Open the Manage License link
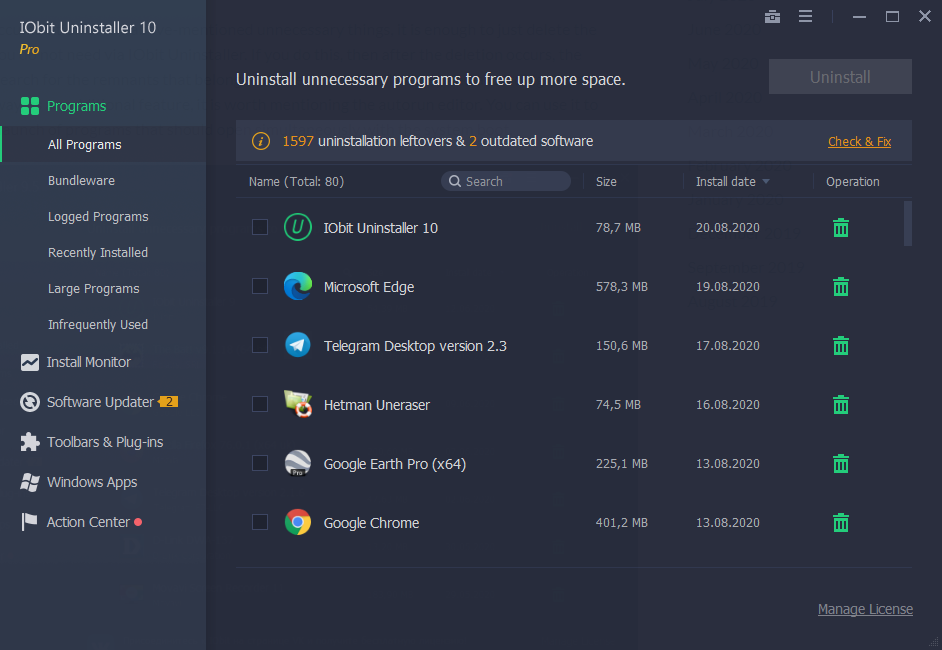 click(865, 609)
